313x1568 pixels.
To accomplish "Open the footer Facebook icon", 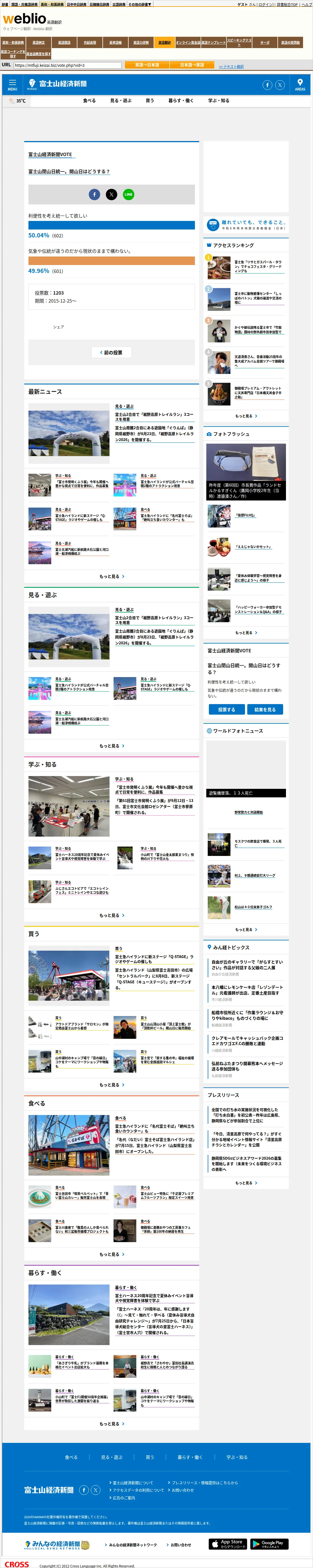I will [84, 1490].
